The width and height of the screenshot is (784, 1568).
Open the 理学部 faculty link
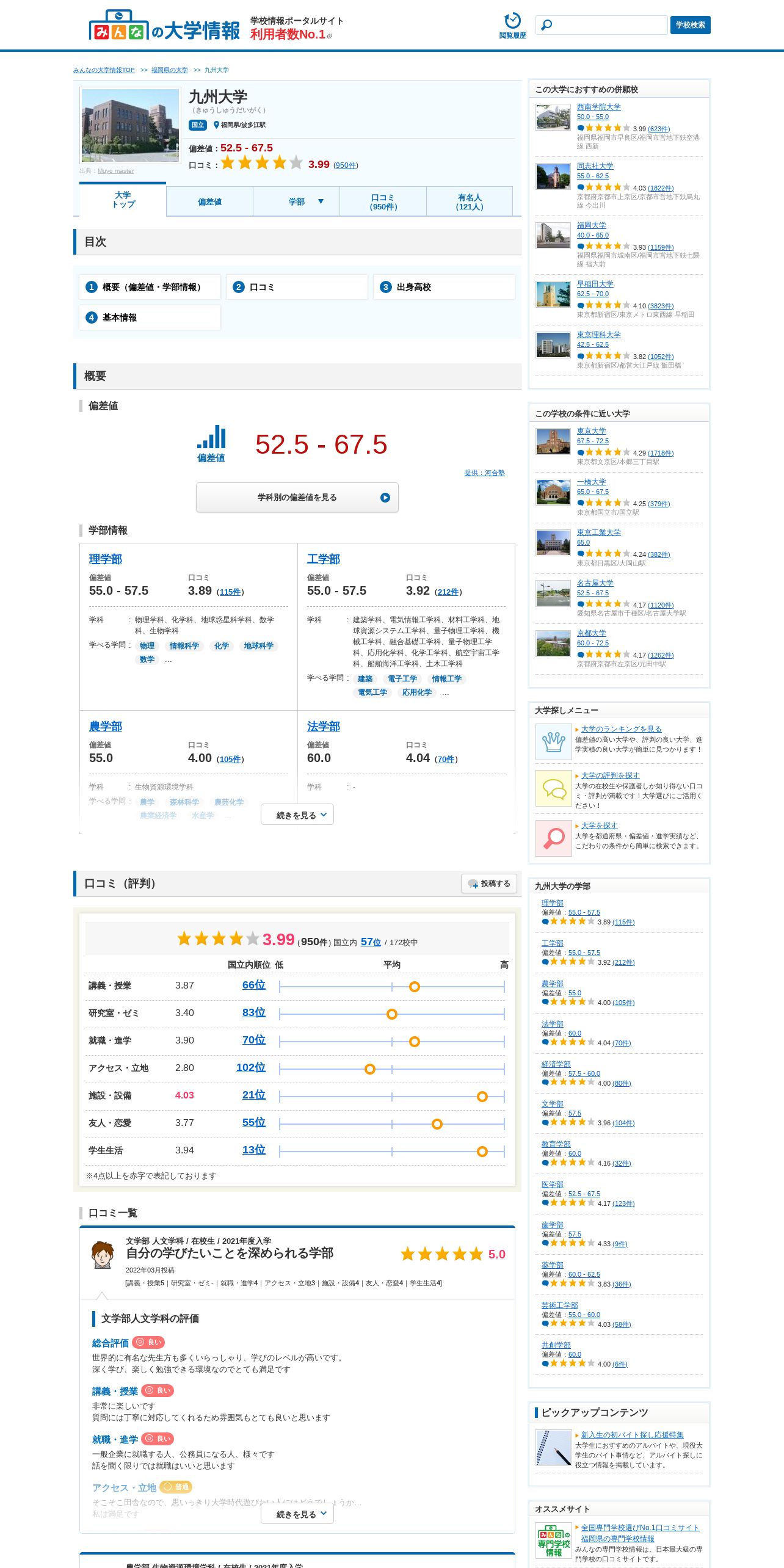tap(106, 559)
